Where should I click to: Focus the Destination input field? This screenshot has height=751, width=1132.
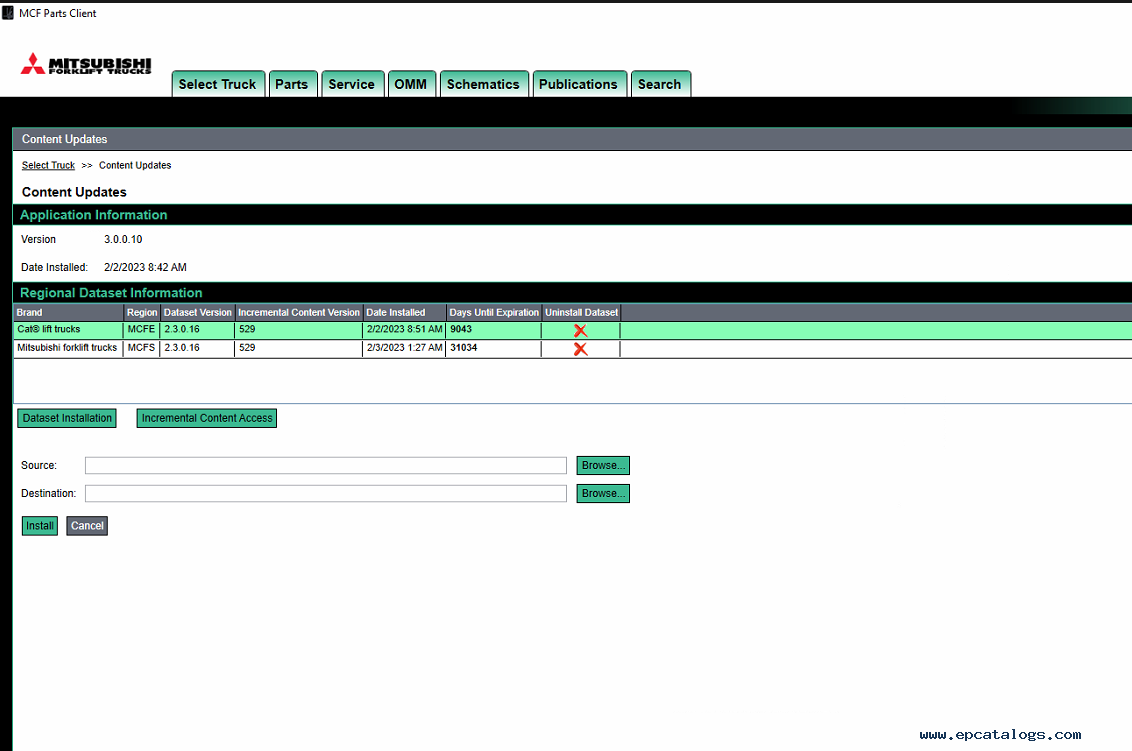click(x=326, y=493)
